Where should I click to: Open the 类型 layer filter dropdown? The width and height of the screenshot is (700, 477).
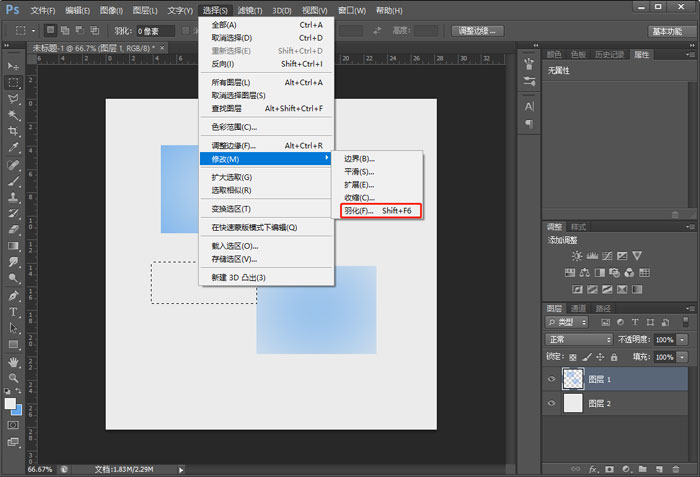[x=567, y=322]
